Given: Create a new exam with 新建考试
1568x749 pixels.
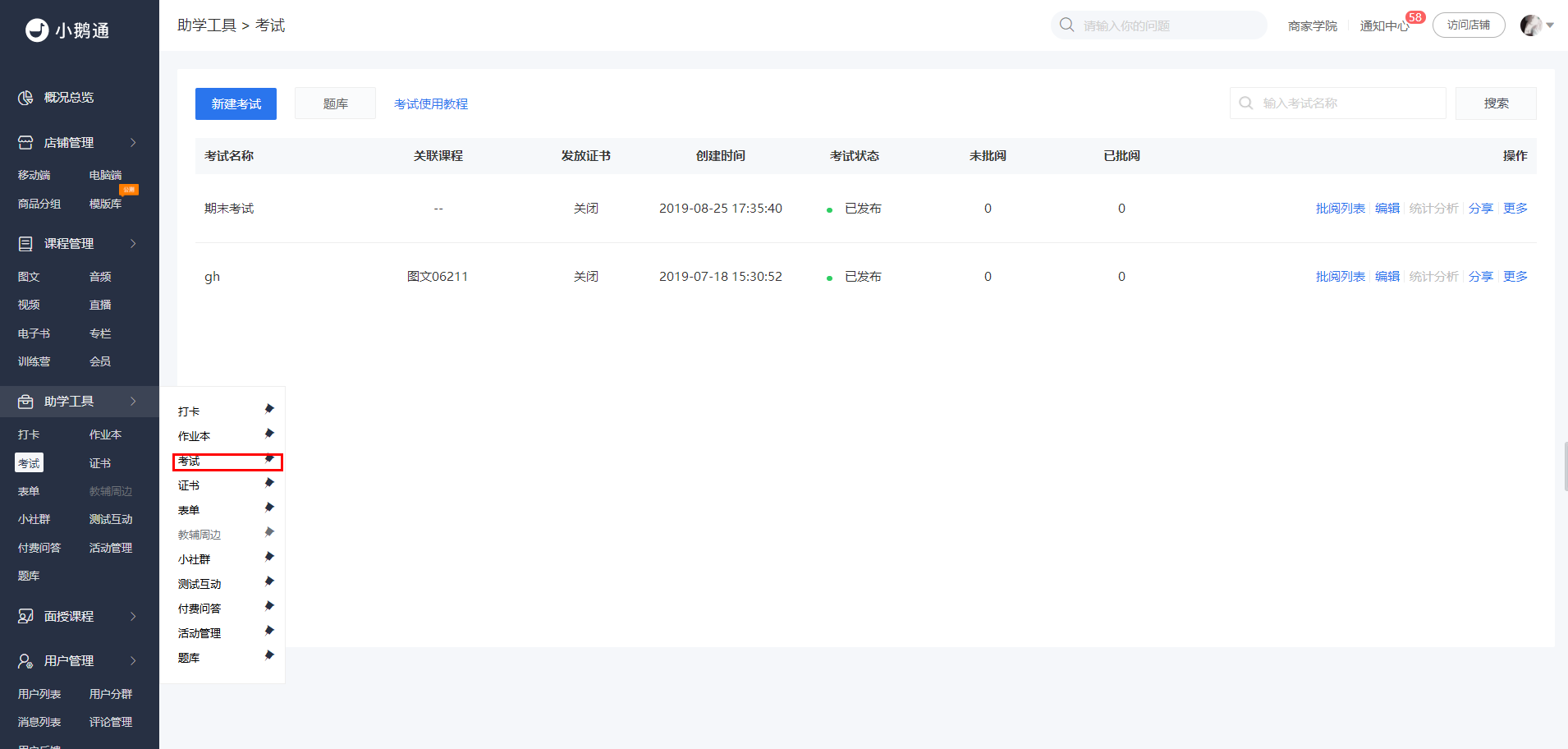Looking at the screenshot, I should pyautogui.click(x=236, y=103).
